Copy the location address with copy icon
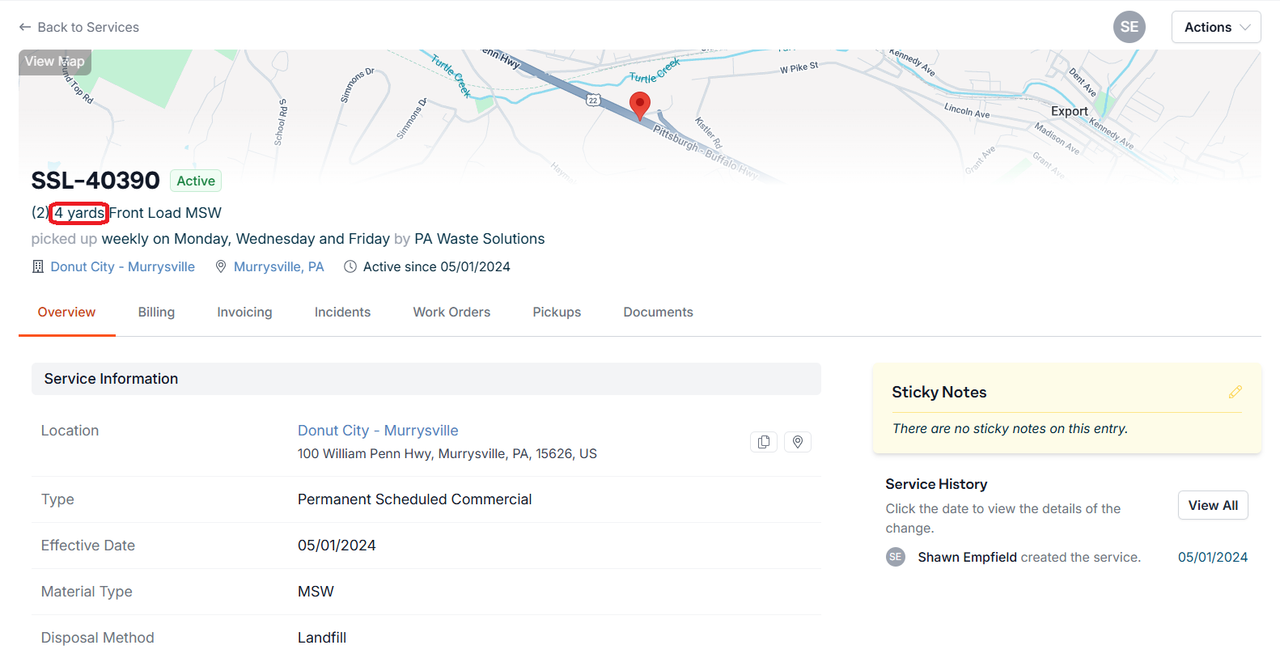The image size is (1280, 659). pos(764,442)
